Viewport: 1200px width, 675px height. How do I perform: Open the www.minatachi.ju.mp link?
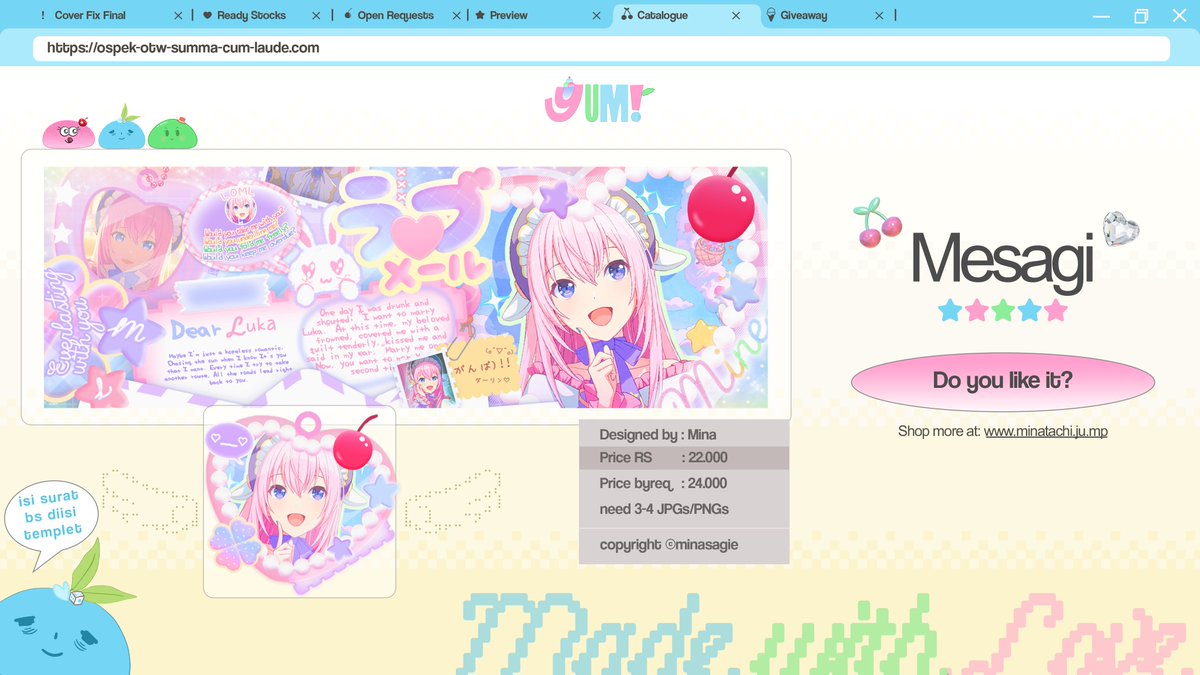point(1045,431)
